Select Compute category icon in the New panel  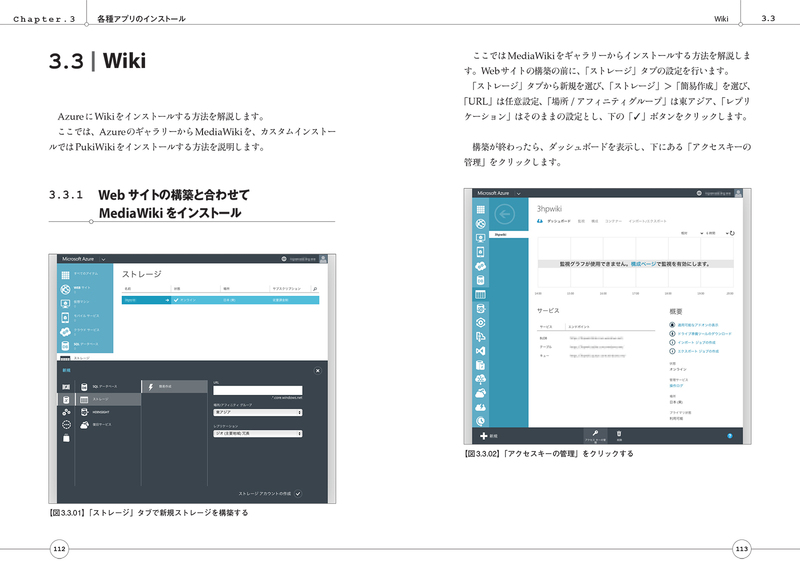tap(66, 387)
